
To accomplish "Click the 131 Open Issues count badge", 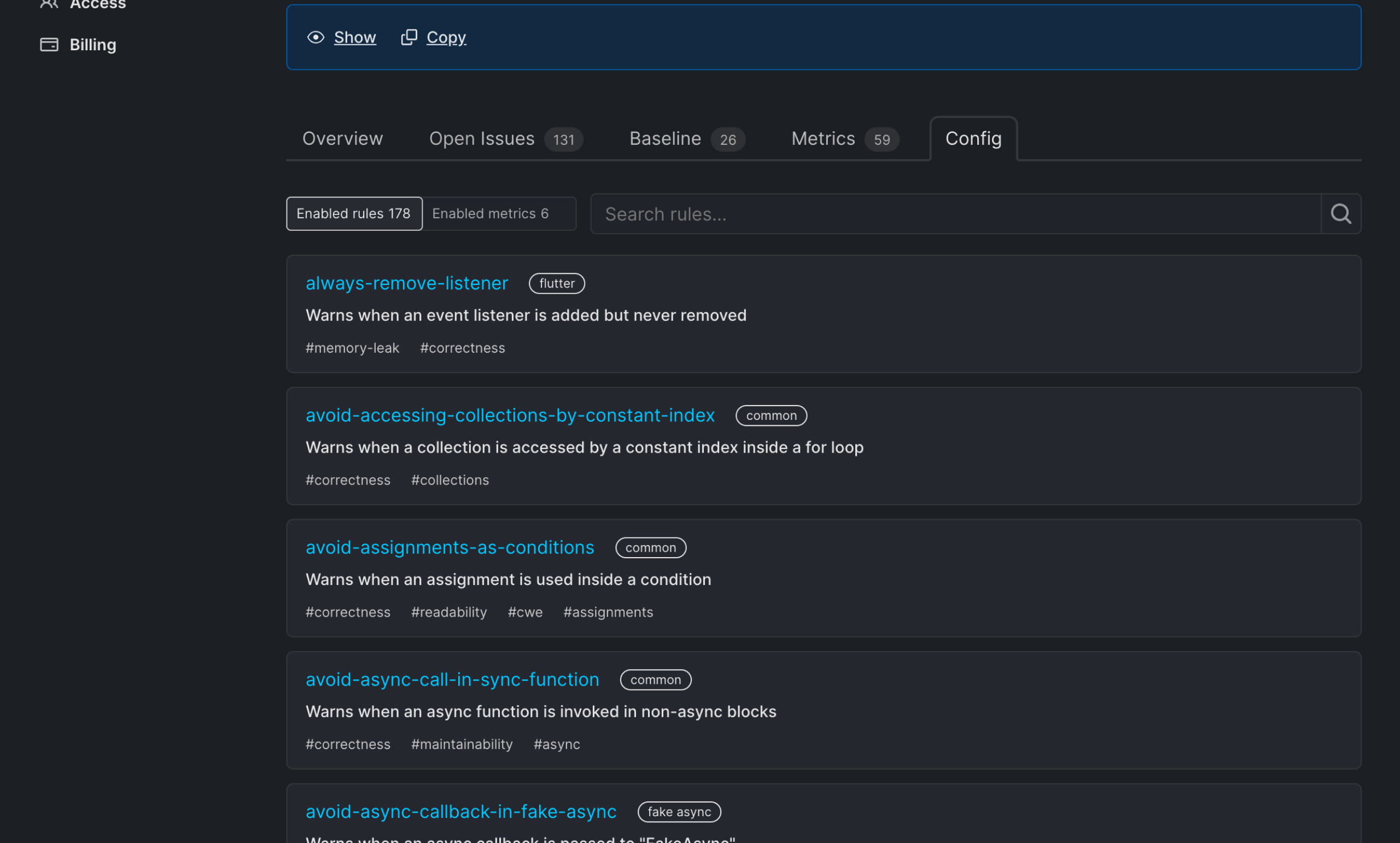I will click(x=564, y=140).
